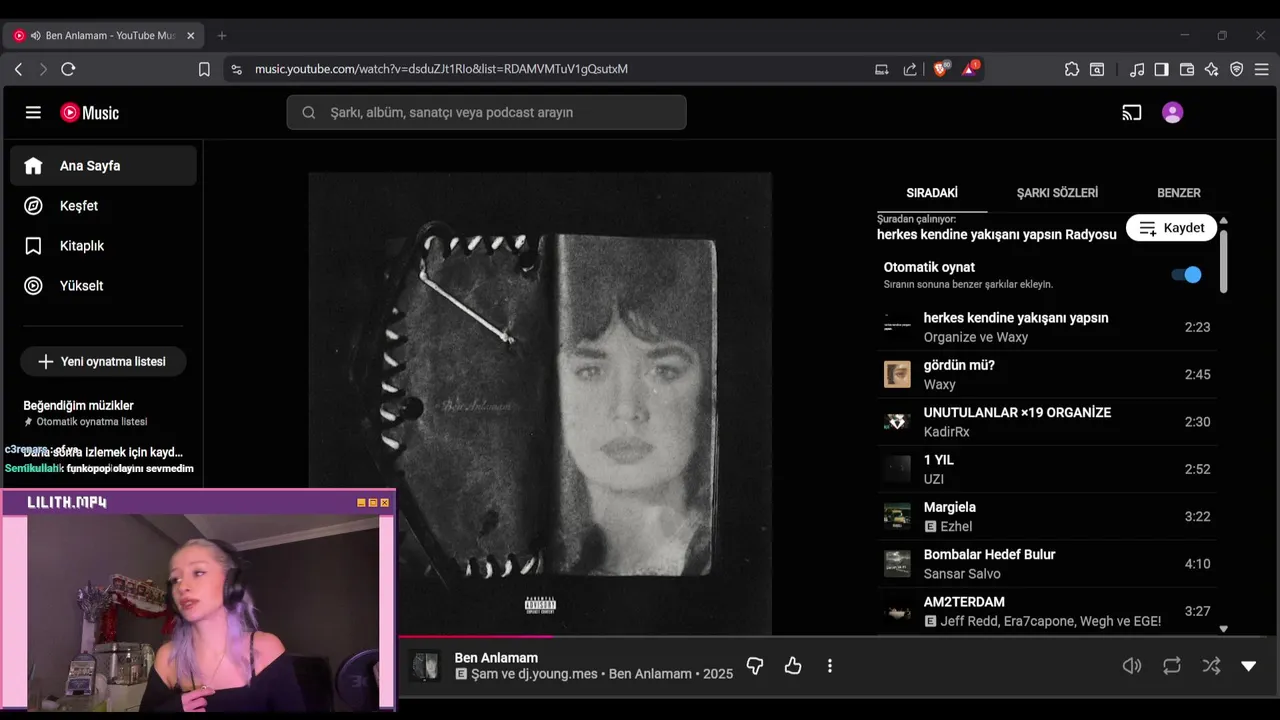Click the browser address bar URL
The image size is (1280, 720).
point(441,69)
